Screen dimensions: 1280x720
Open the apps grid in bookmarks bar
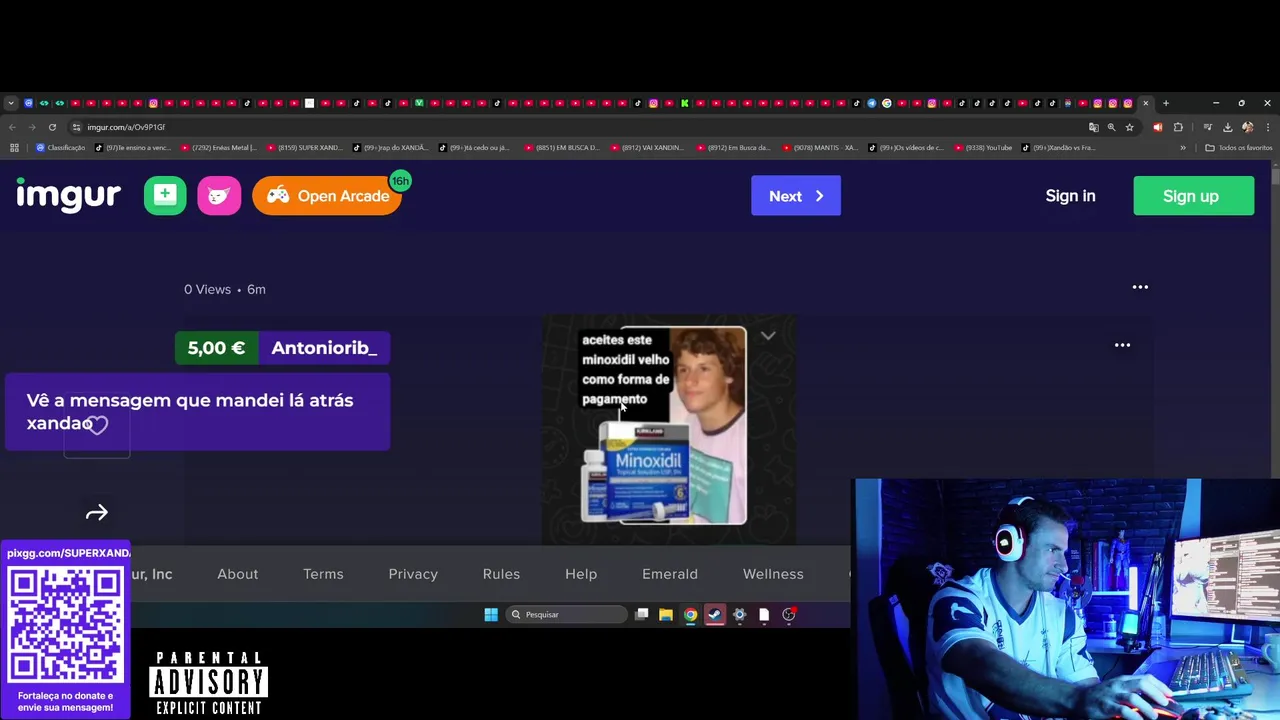tap(14, 148)
